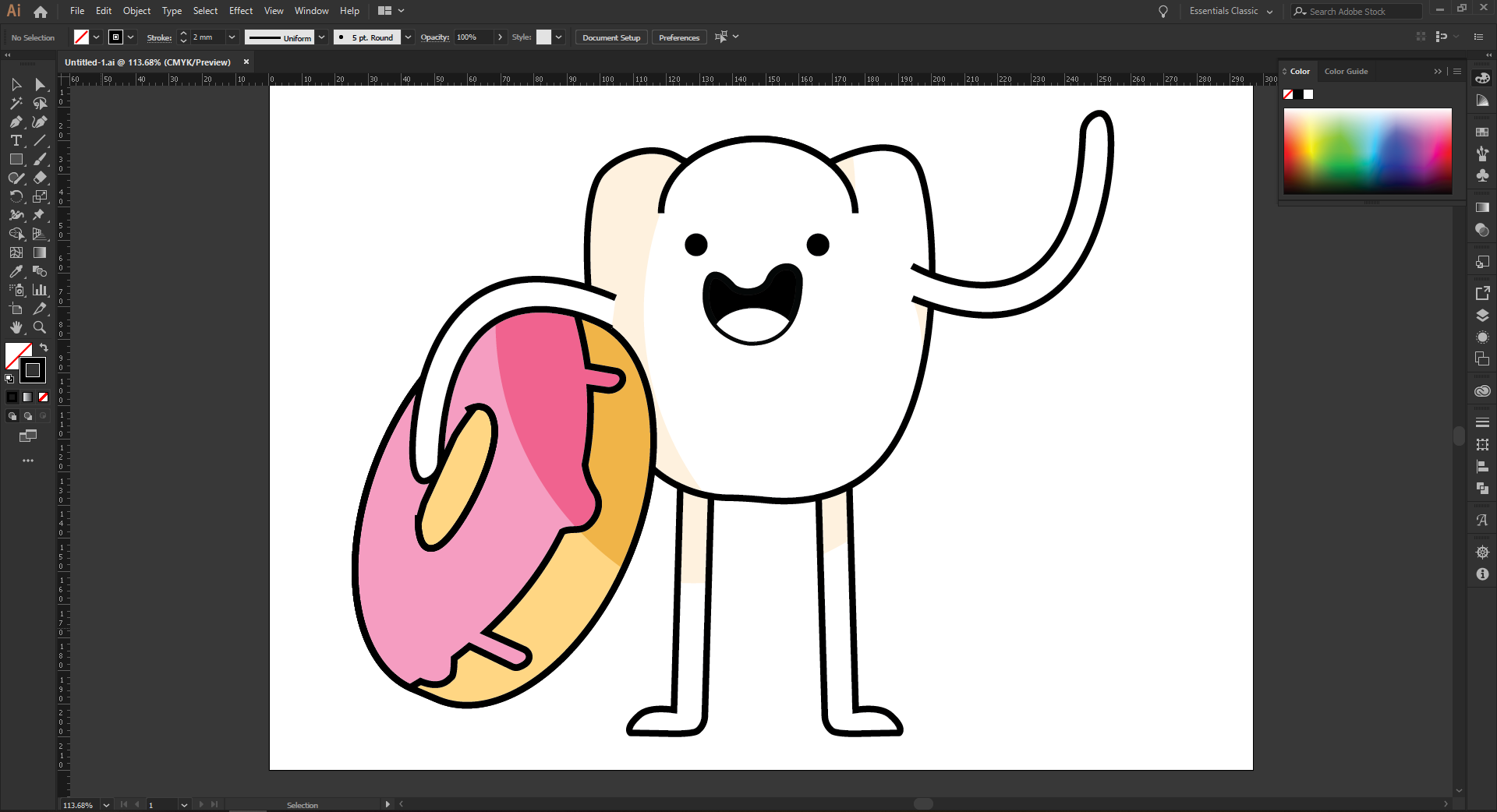Viewport: 1497px width, 812px height.
Task: Activate the Column Graph tool
Action: 40,290
